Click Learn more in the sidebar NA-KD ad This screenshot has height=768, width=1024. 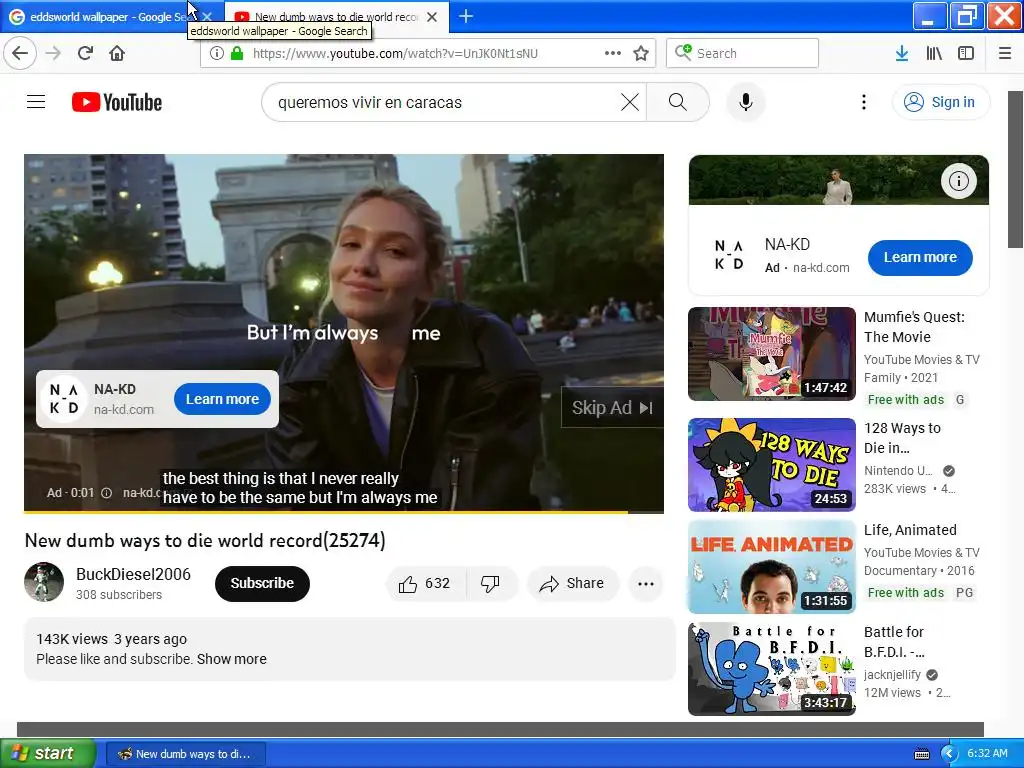pyautogui.click(x=920, y=257)
